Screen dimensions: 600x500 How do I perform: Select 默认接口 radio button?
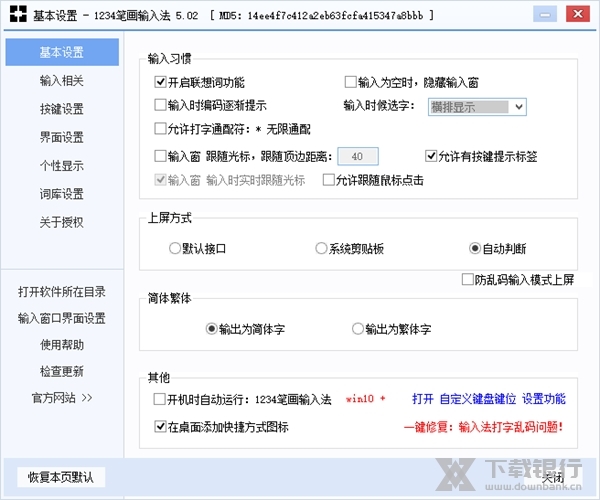(174, 248)
